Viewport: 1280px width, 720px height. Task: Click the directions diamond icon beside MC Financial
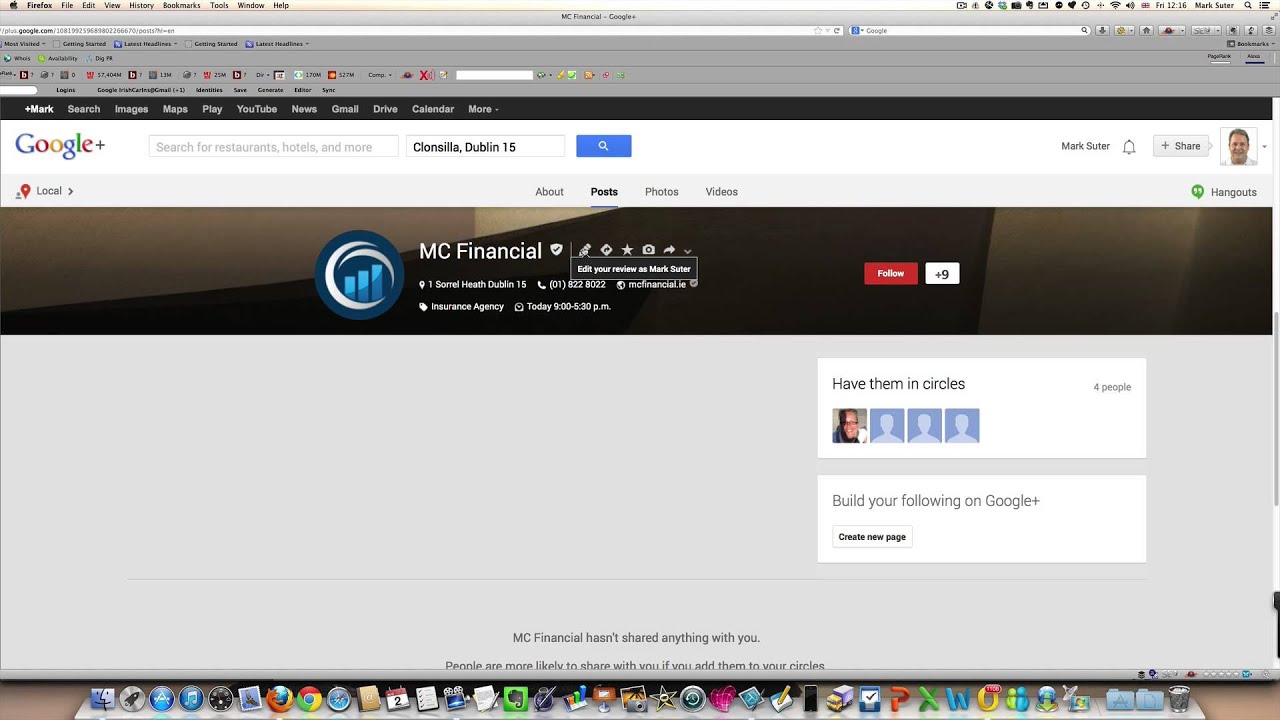606,250
